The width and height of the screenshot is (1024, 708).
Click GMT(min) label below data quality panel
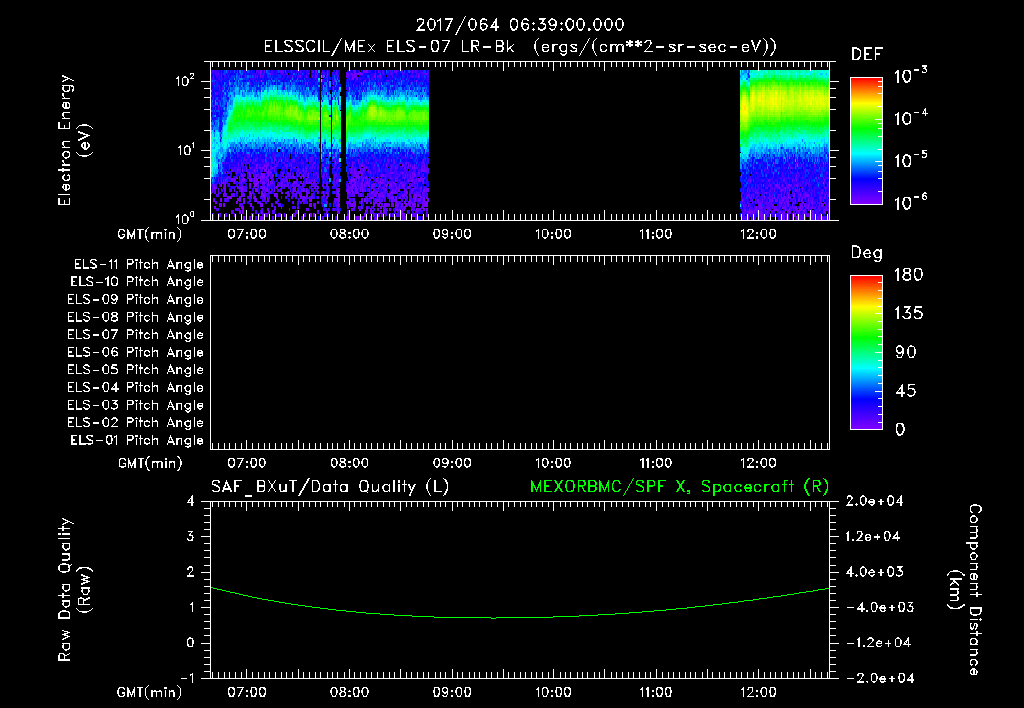point(150,692)
